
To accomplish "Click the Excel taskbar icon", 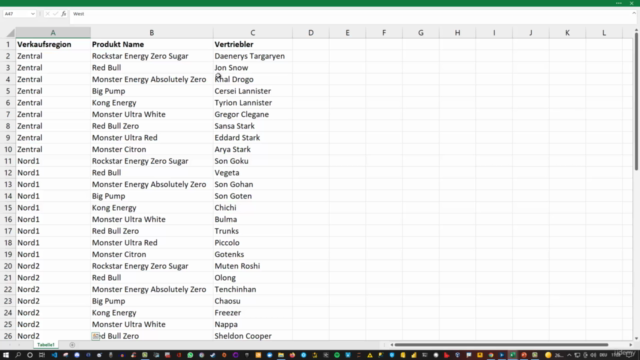I will (x=512, y=355).
